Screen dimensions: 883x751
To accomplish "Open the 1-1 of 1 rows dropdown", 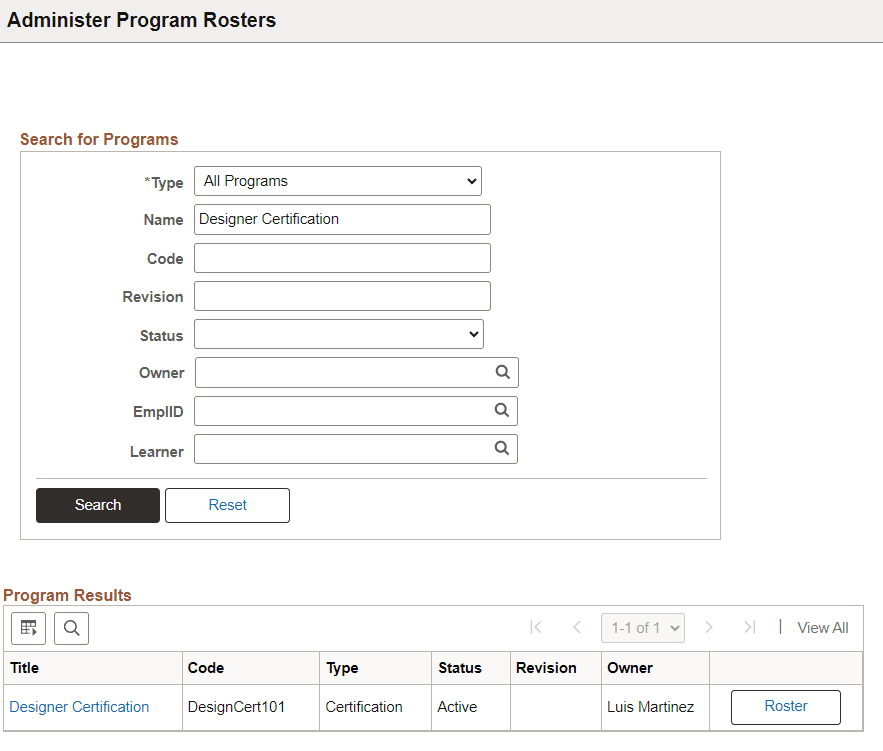I will tap(642, 627).
